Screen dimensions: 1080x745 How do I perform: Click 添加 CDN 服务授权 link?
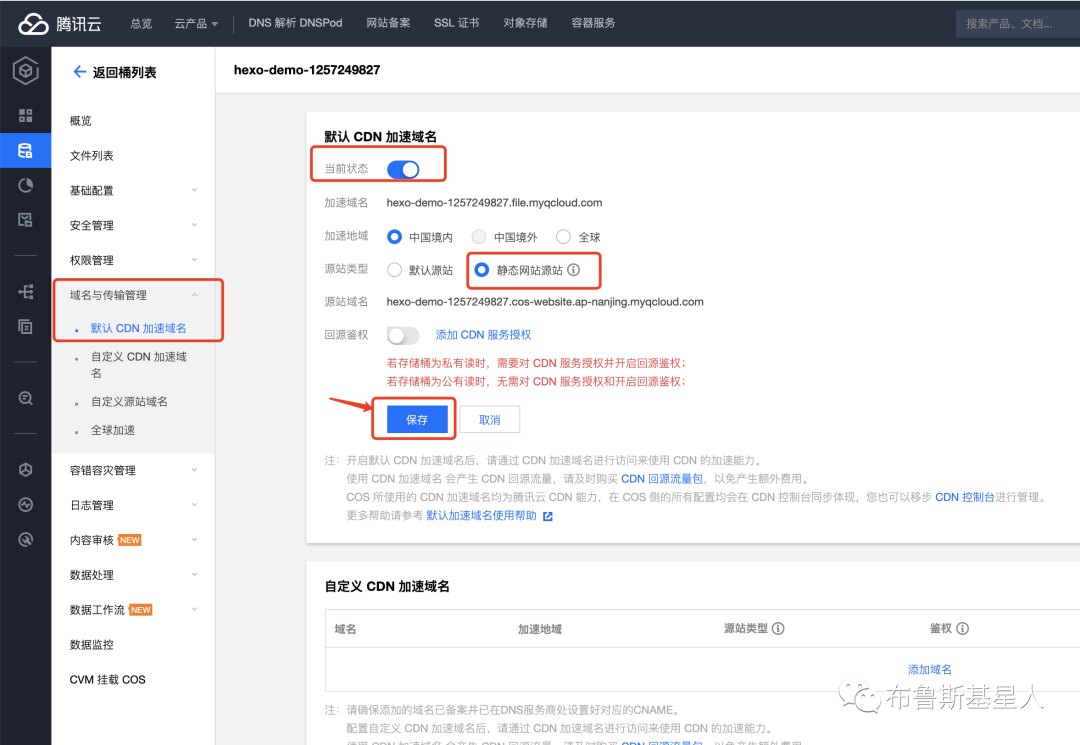pos(483,335)
